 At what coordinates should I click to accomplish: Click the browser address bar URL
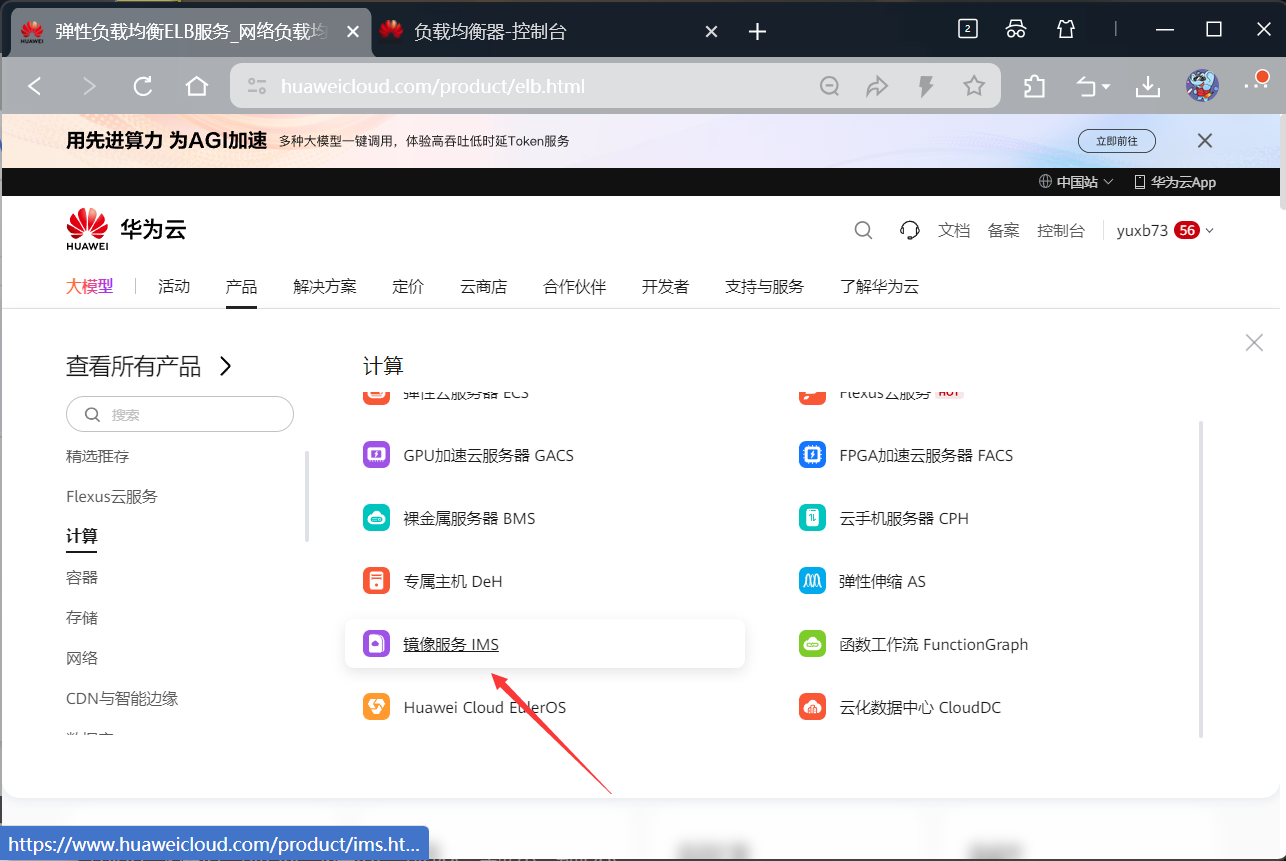tap(433, 86)
